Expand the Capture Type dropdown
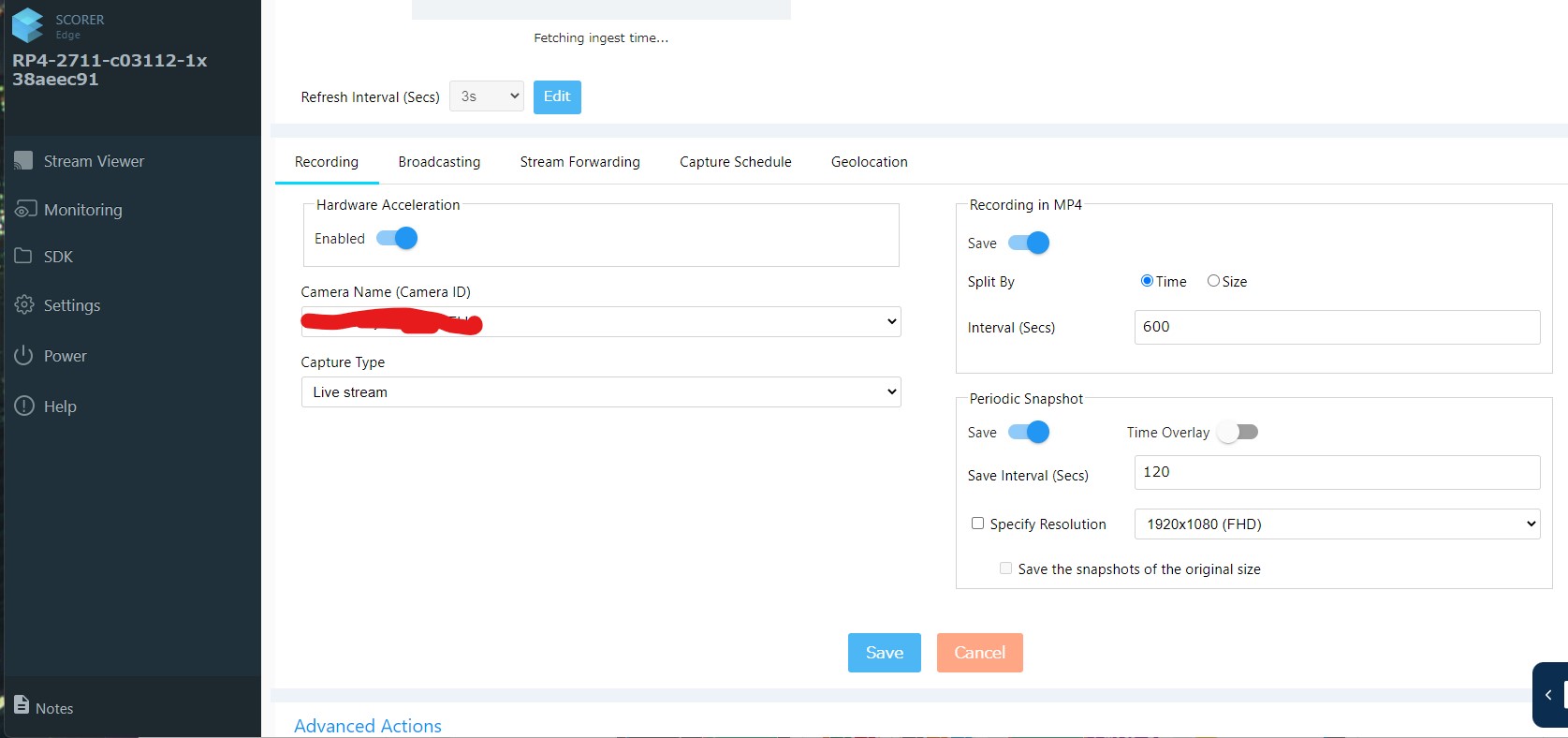 pos(600,392)
